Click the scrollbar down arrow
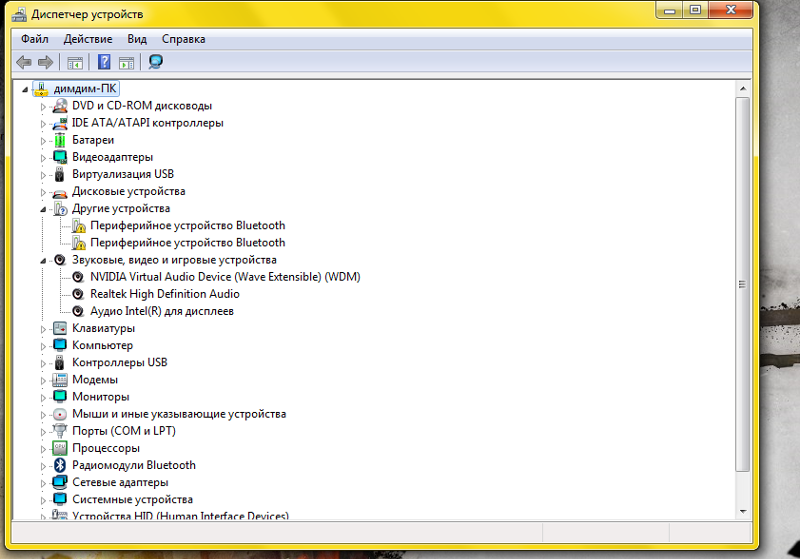Screen dimensions: 800x559 pos(742,512)
